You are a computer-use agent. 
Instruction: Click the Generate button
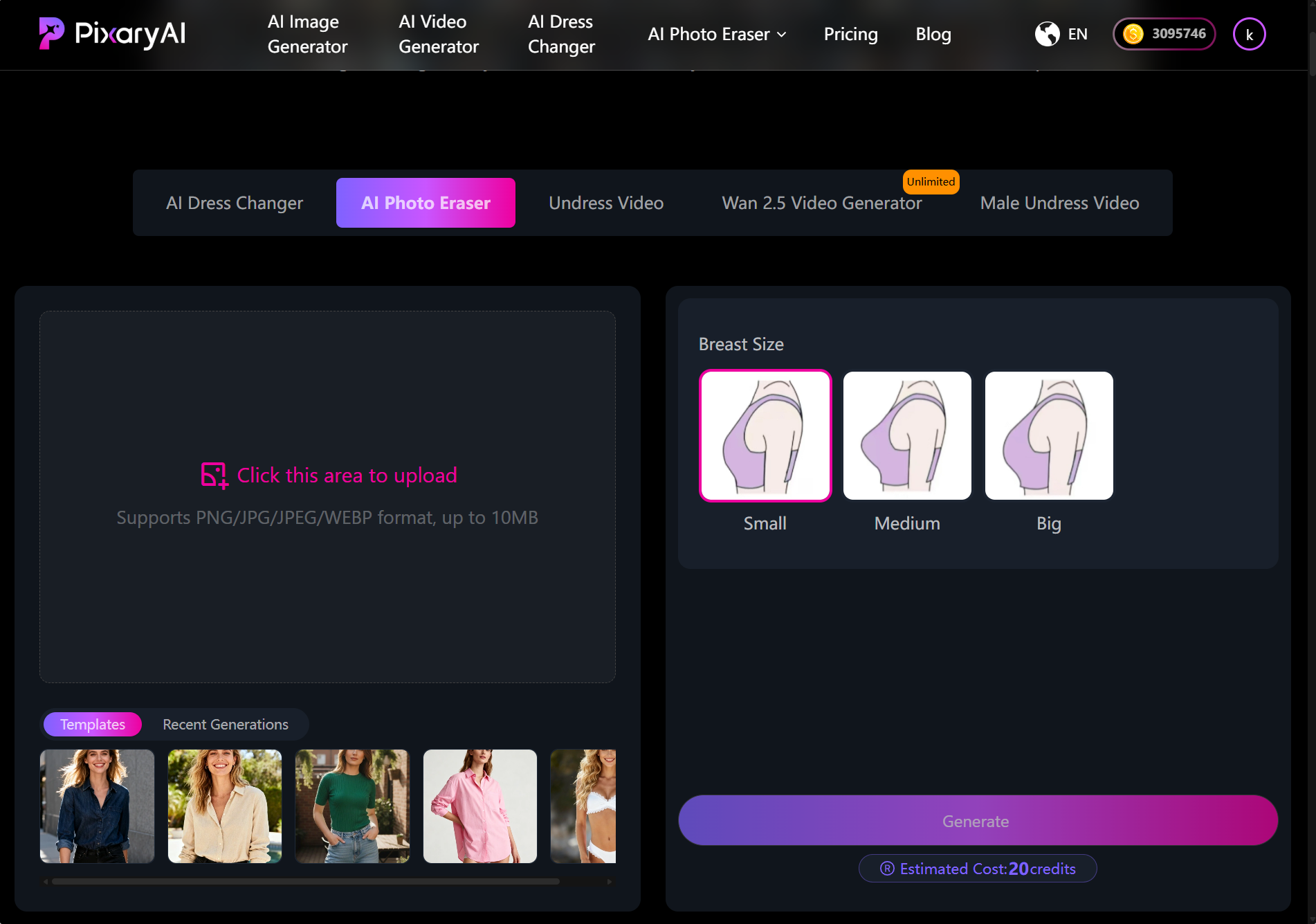coord(978,821)
